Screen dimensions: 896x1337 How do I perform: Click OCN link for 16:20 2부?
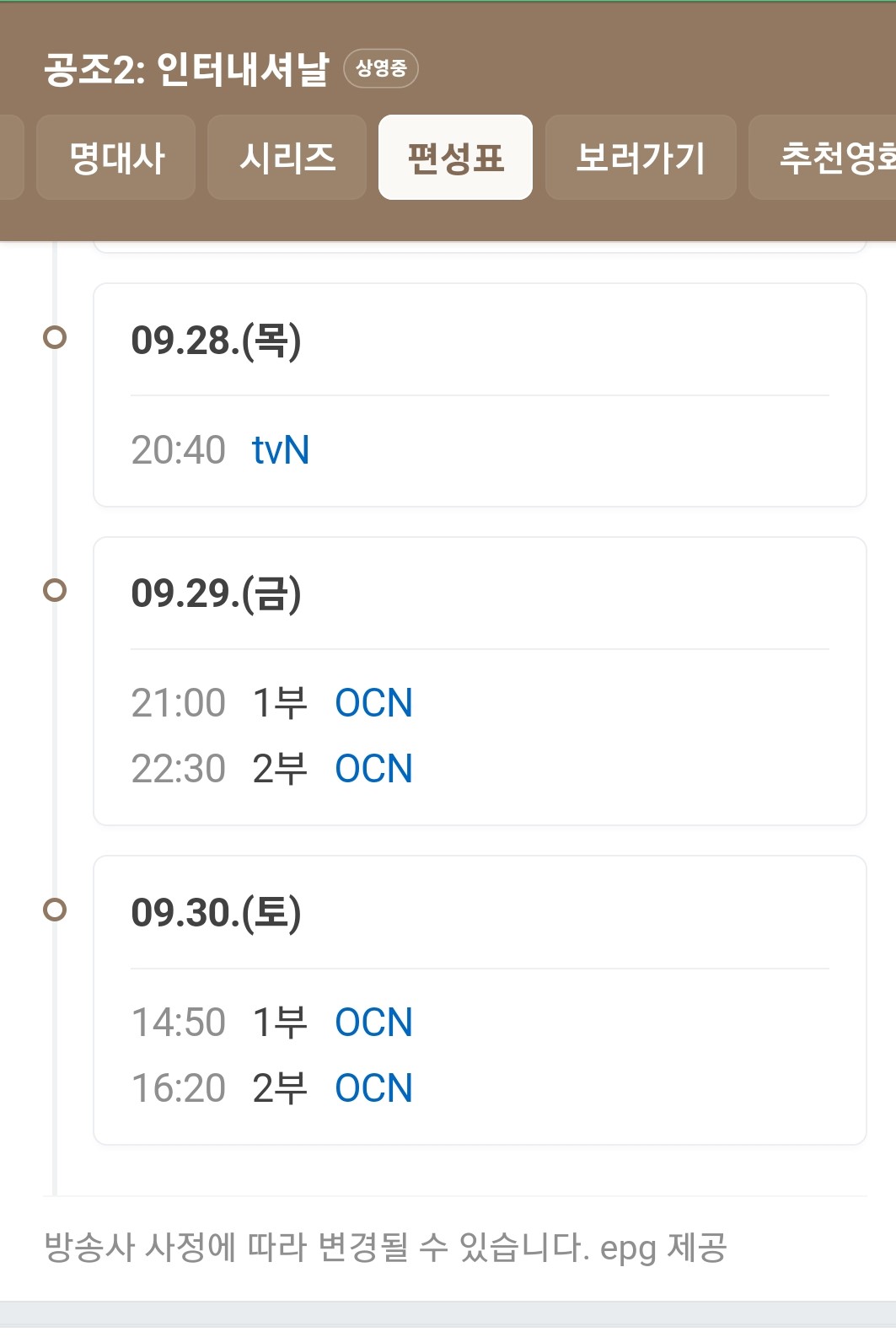(373, 1088)
